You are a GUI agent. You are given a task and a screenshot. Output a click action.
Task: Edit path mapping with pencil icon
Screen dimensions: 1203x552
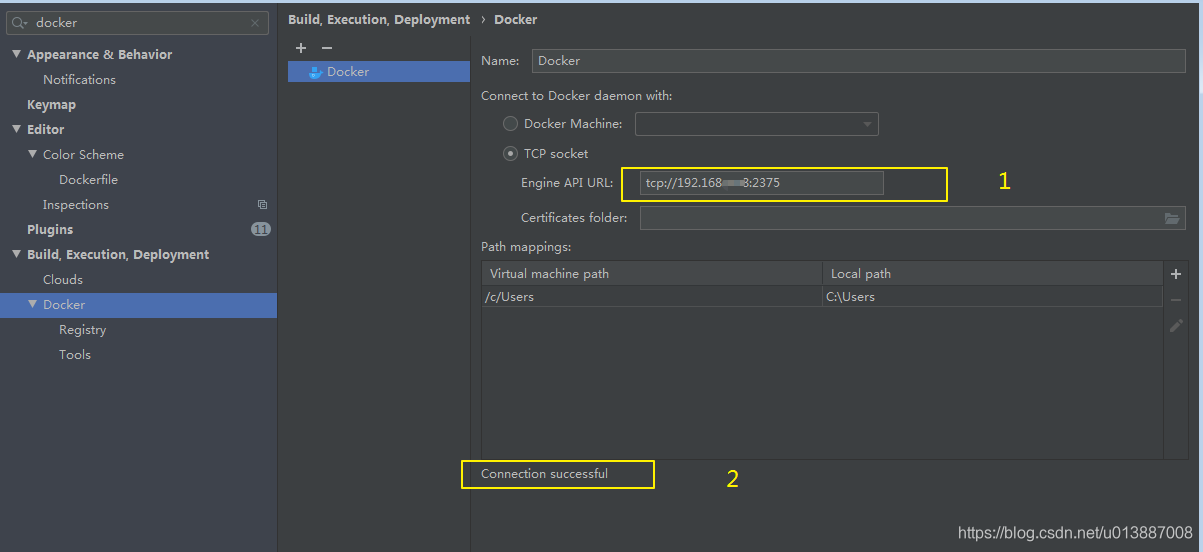[1176, 326]
